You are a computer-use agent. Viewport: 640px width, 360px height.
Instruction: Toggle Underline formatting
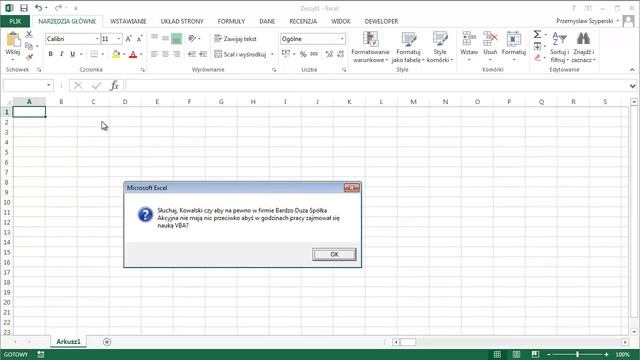click(x=73, y=54)
